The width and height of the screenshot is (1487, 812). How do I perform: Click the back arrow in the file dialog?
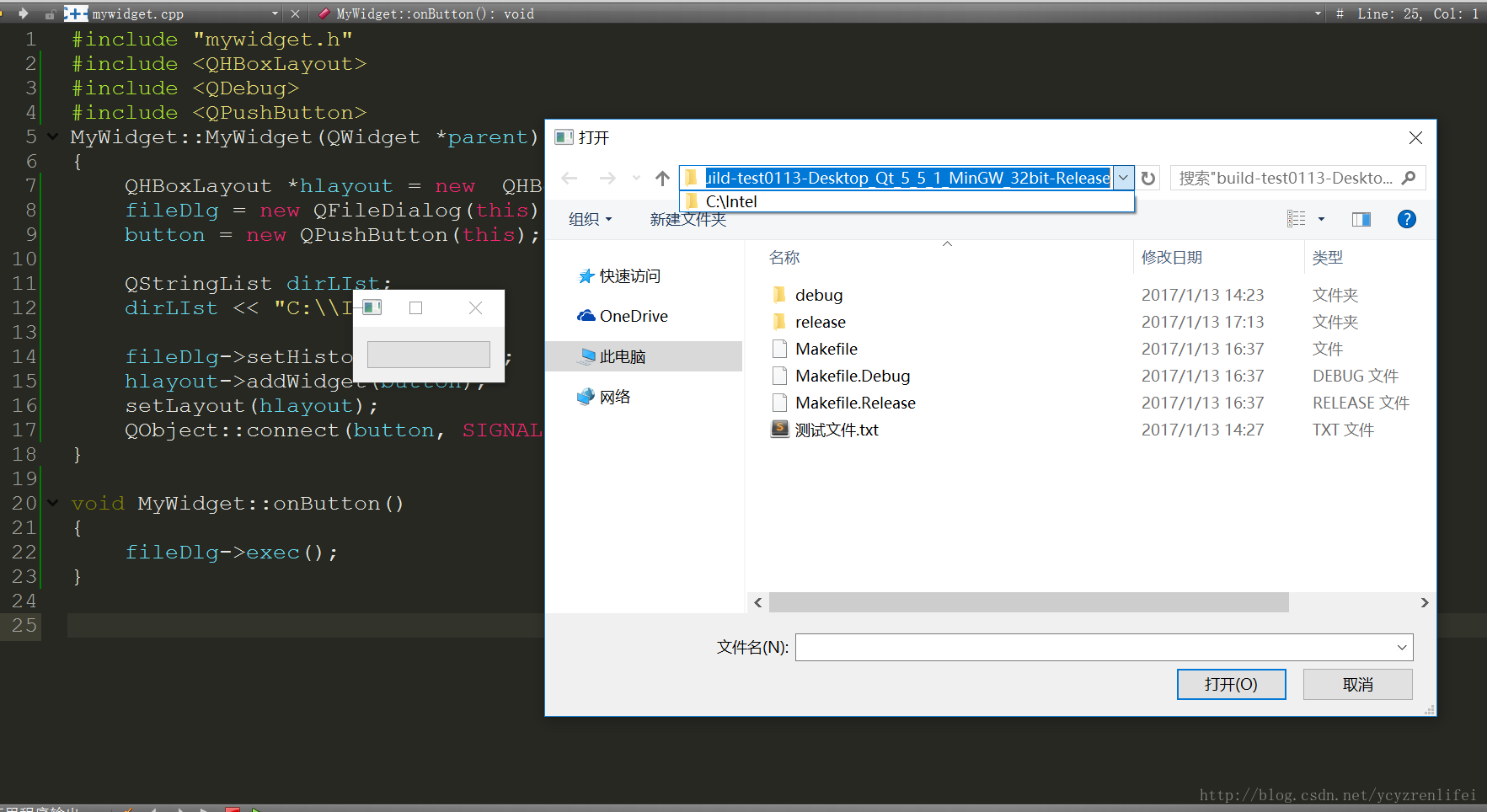click(x=570, y=178)
